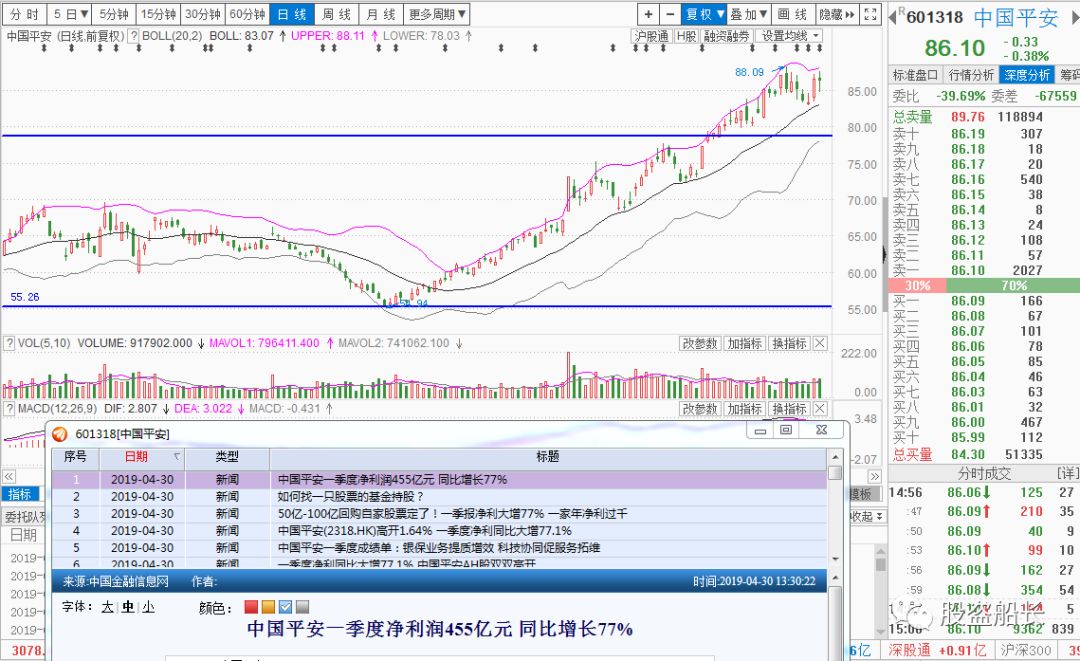This screenshot has width=1080, height=661.
Task: Click the 画线 drawing button
Action: (x=793, y=14)
